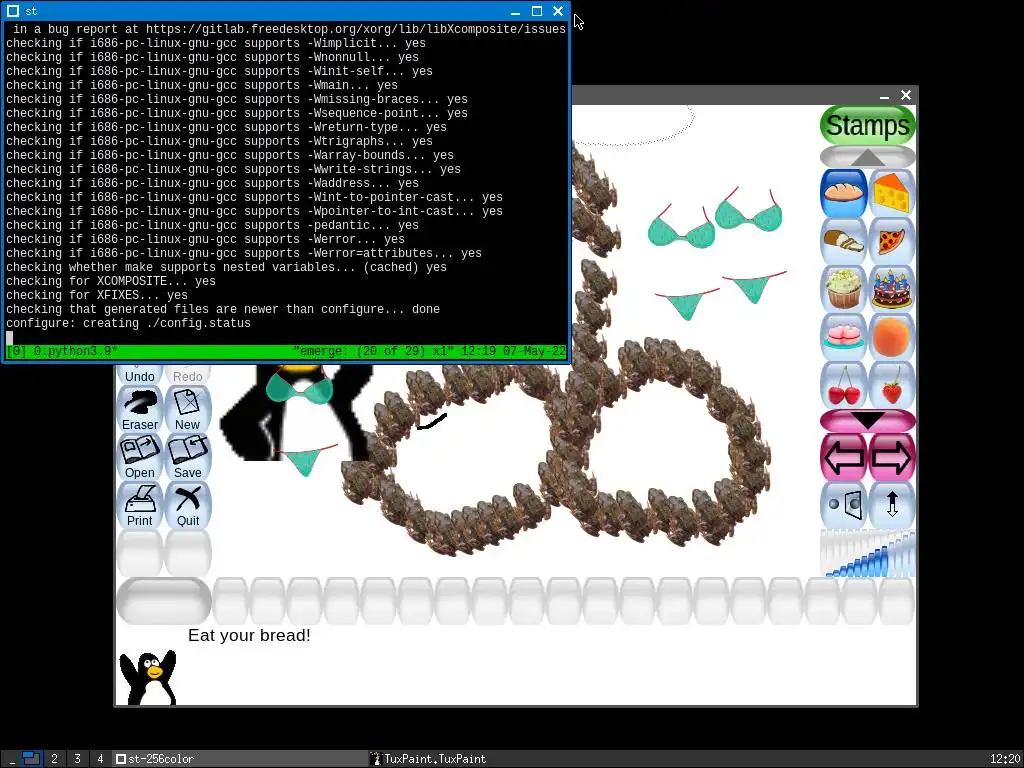Click the greyed Redo tool
Image resolution: width=1024 pixels, height=768 pixels.
point(187,375)
